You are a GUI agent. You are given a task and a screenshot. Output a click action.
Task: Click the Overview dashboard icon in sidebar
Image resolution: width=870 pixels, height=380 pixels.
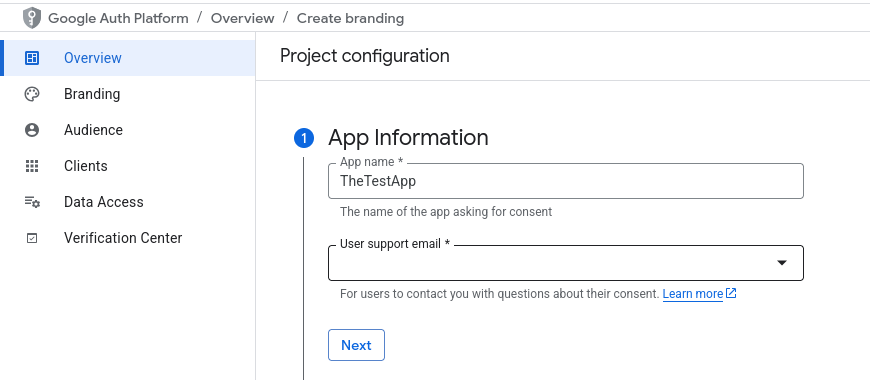click(32, 58)
